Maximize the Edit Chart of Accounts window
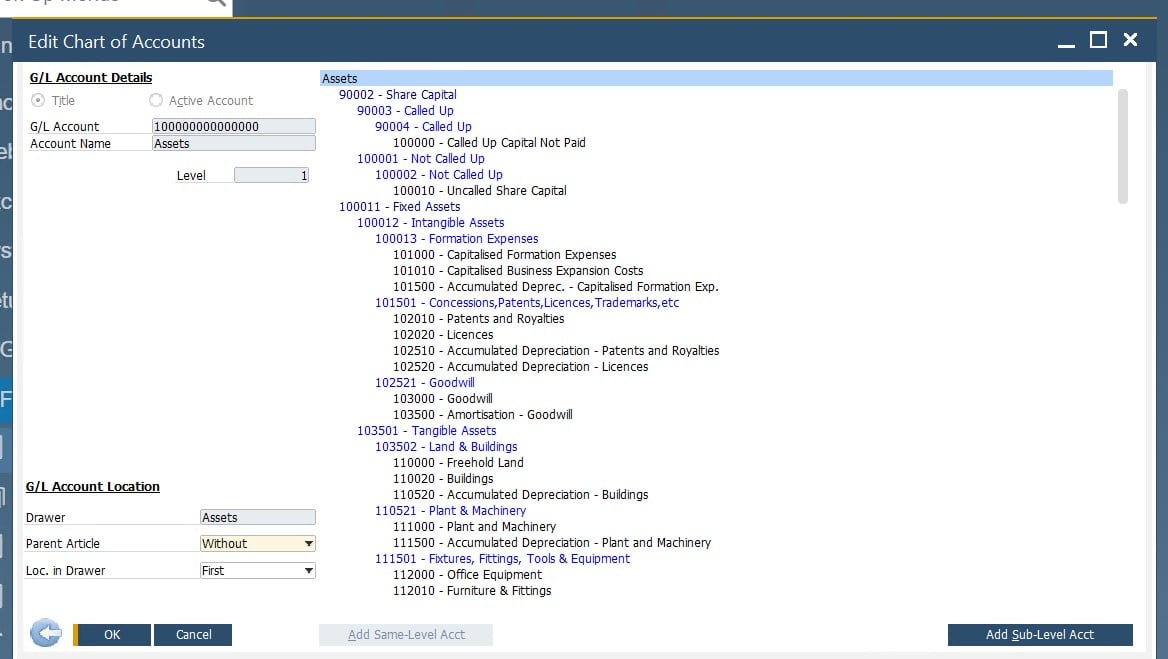This screenshot has width=1168, height=659. 1098,40
